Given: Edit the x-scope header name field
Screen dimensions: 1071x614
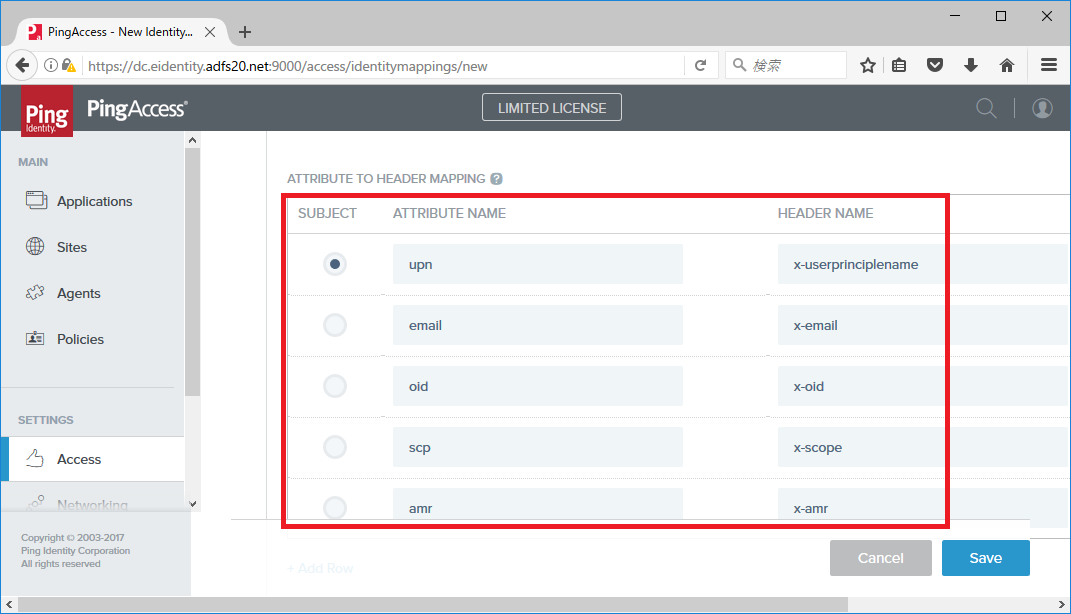Looking at the screenshot, I should (860, 447).
